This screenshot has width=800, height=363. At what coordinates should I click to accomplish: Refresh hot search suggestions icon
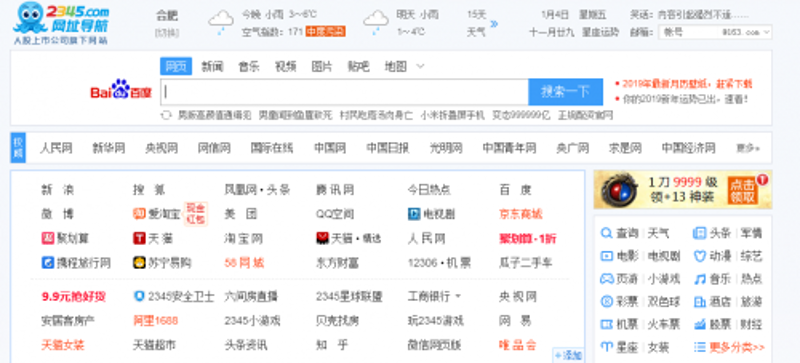(x=166, y=115)
